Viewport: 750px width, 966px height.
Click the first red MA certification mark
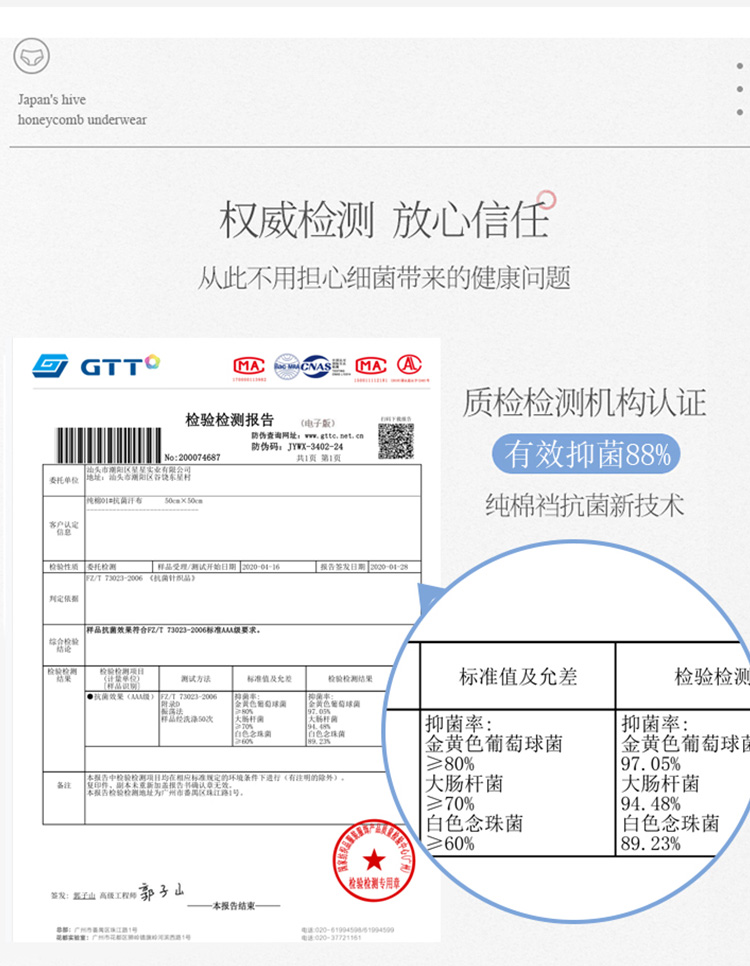[248, 366]
